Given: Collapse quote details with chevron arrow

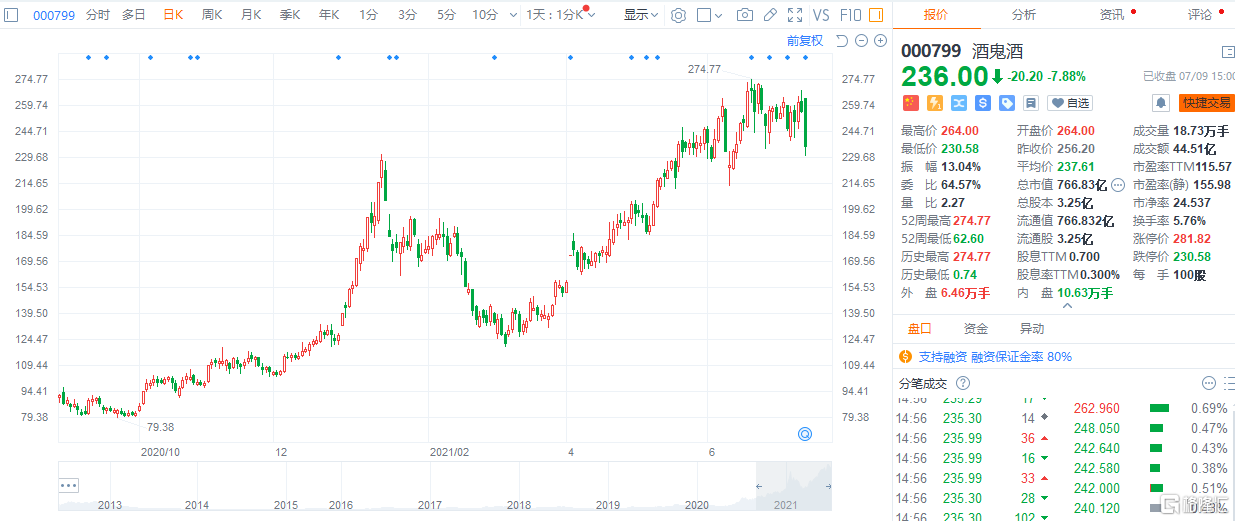Looking at the screenshot, I should (x=1066, y=306).
